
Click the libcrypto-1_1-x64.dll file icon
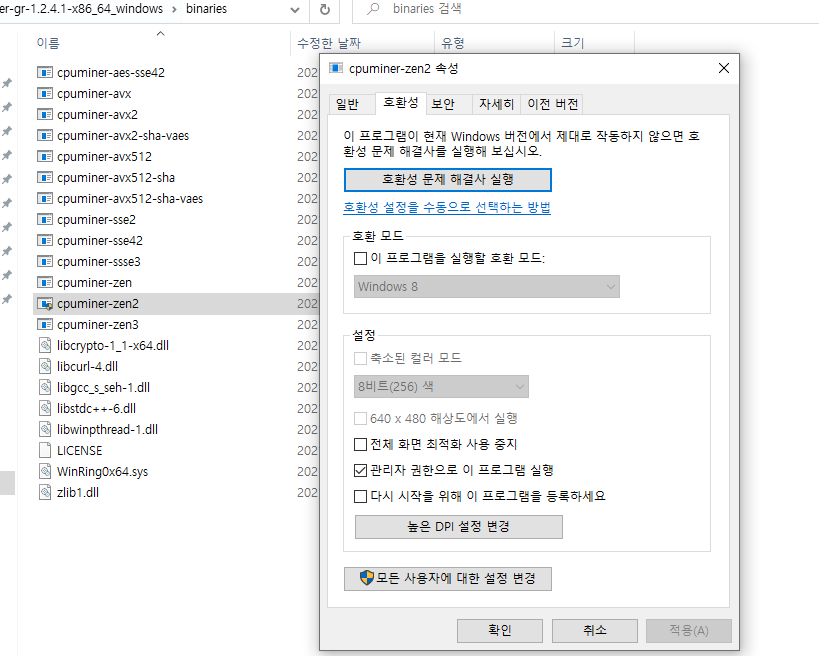tap(45, 345)
